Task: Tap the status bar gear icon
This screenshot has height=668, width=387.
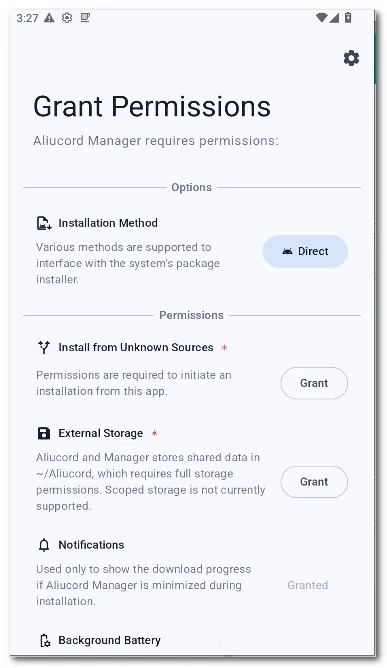Action: [x=67, y=18]
